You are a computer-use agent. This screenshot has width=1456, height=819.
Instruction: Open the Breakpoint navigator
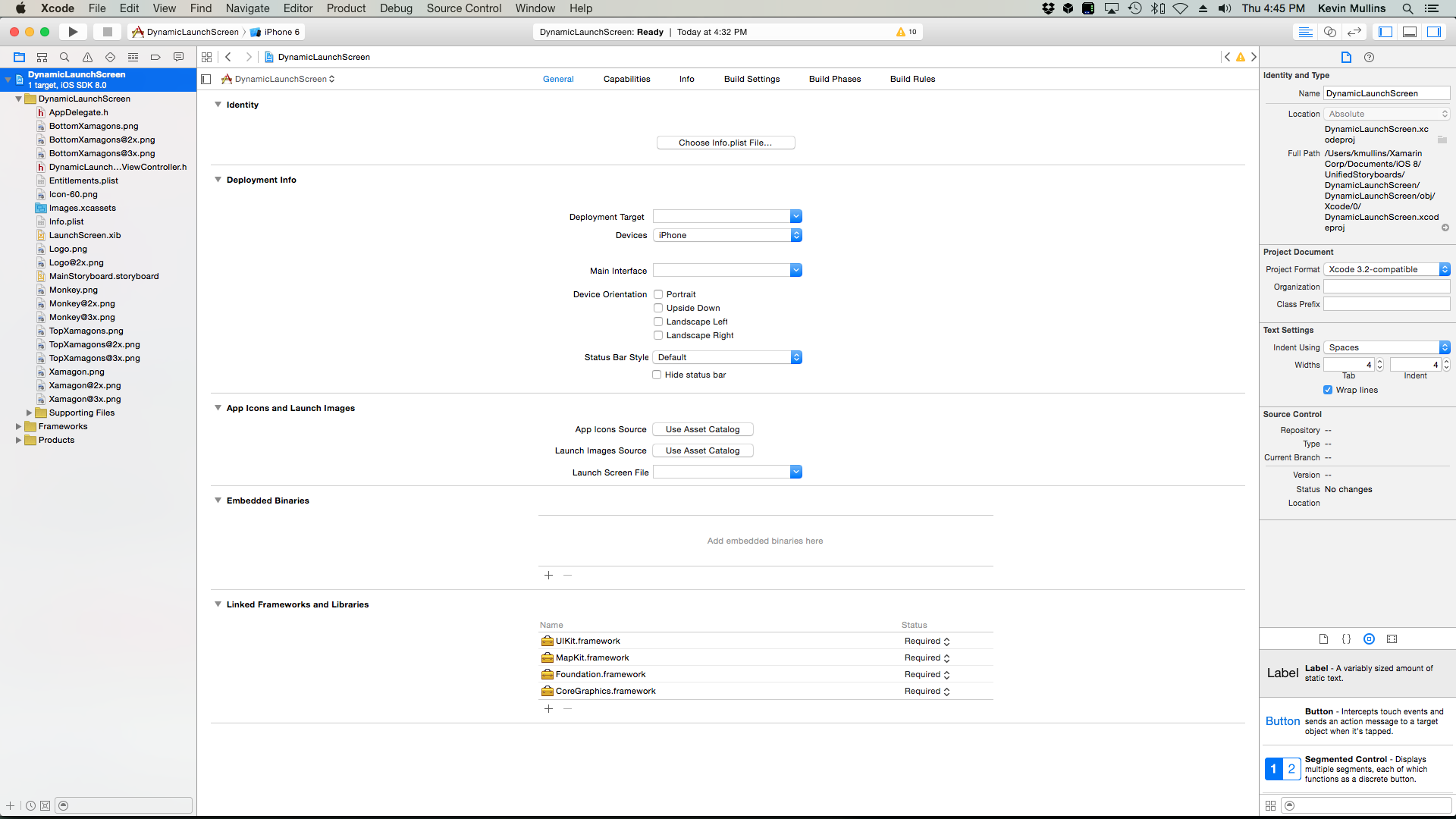pos(155,57)
